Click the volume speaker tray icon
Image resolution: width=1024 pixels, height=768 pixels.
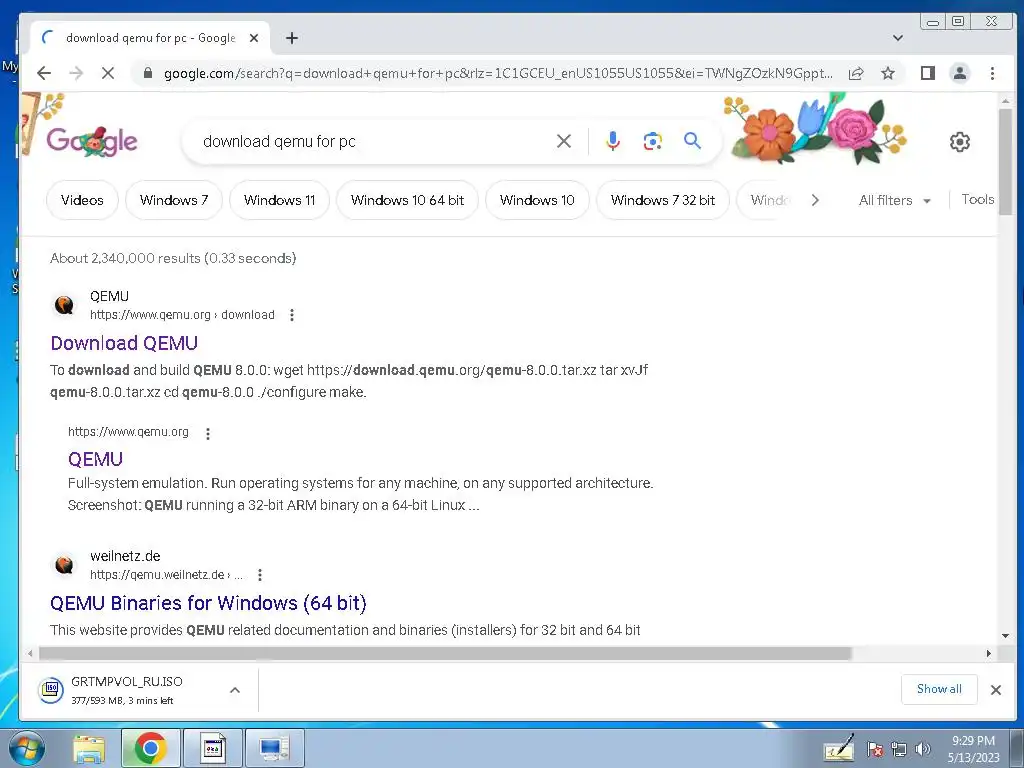point(922,749)
